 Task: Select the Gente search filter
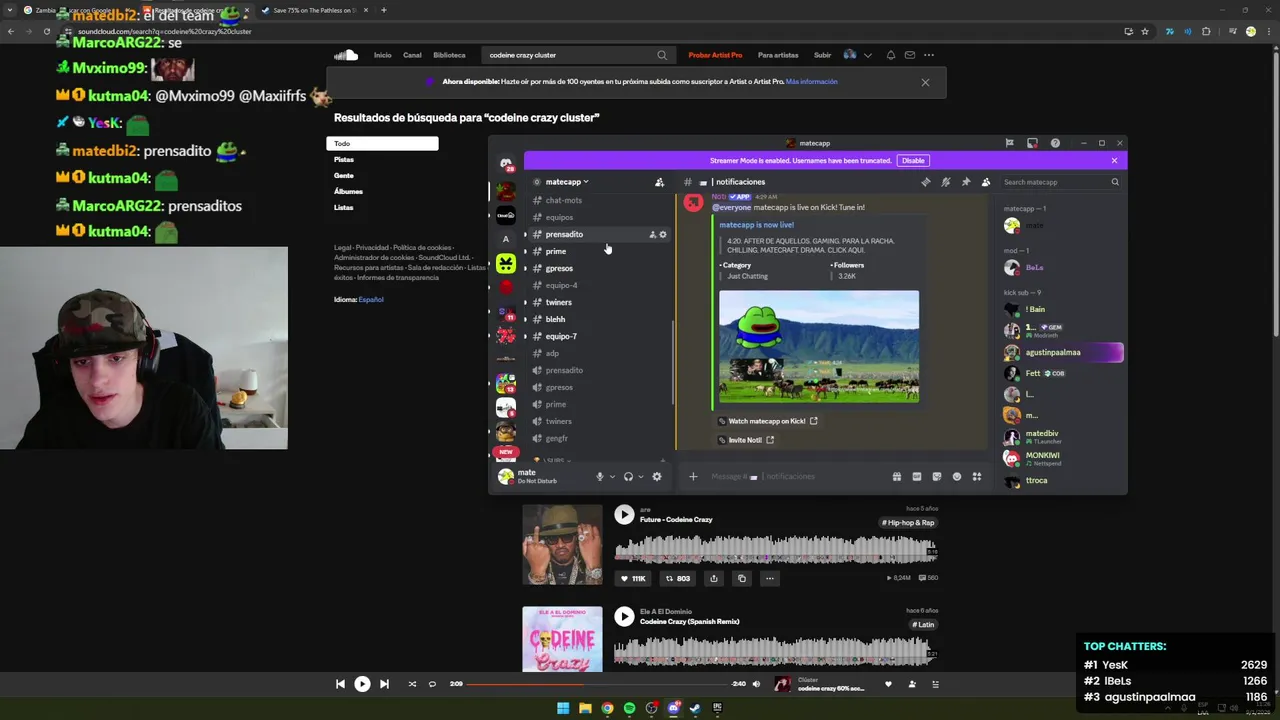(x=344, y=176)
